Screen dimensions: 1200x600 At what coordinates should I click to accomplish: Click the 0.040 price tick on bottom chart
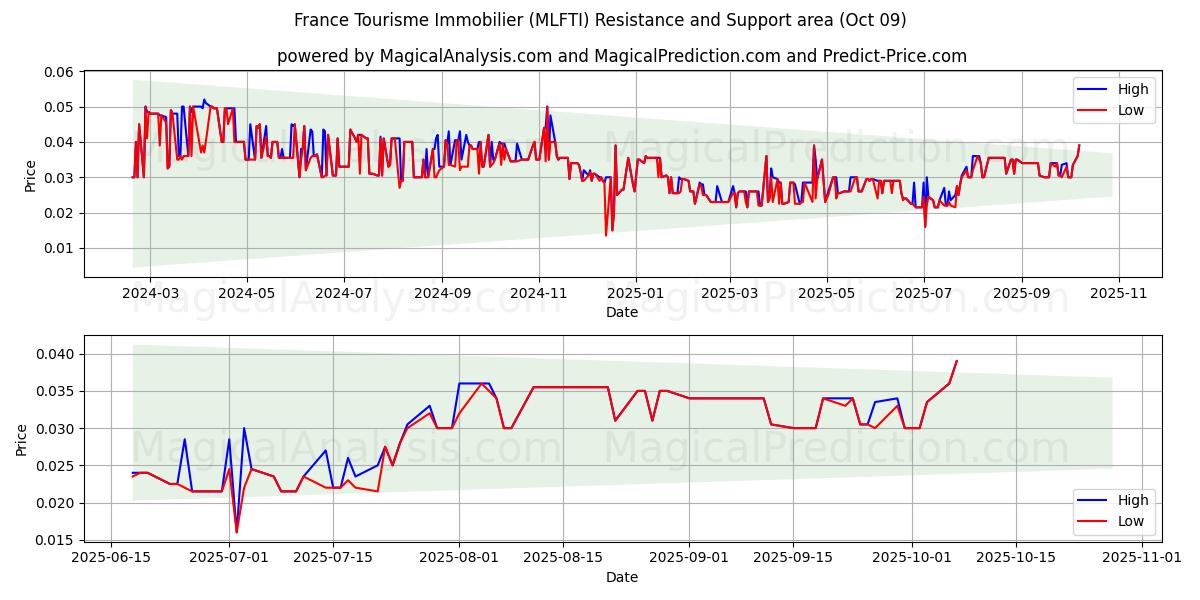point(56,354)
